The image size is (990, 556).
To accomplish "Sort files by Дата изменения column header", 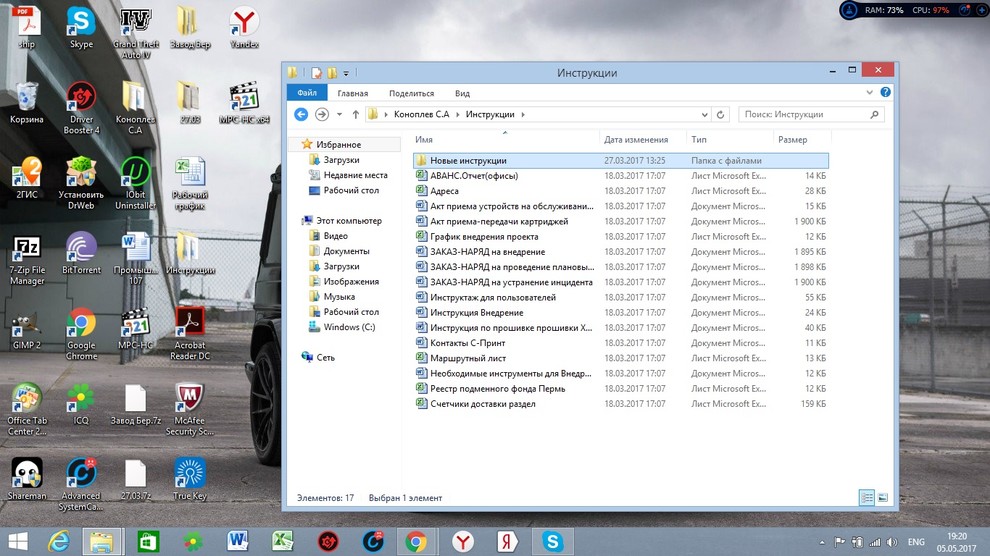I will 636,140.
